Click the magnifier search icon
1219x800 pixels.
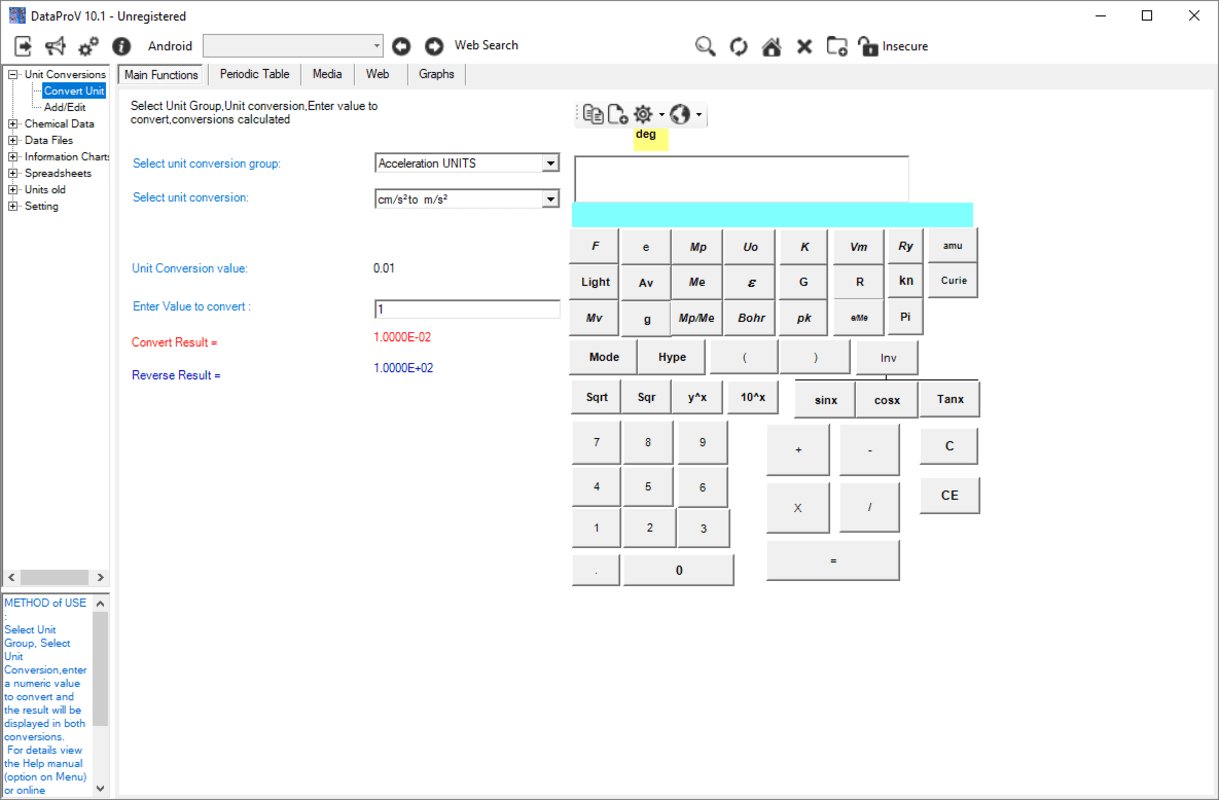706,46
